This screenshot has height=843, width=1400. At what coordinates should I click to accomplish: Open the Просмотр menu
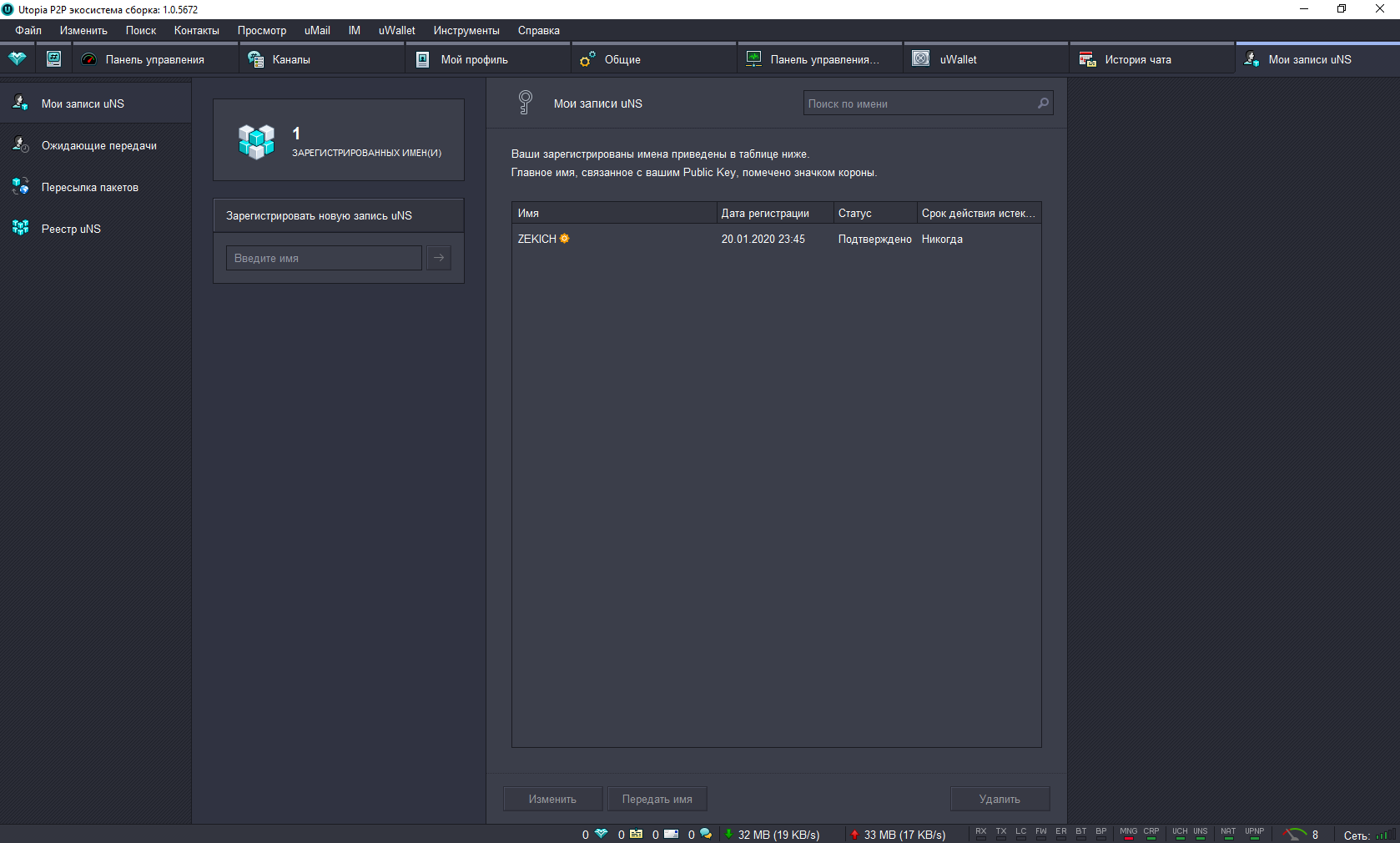click(262, 30)
